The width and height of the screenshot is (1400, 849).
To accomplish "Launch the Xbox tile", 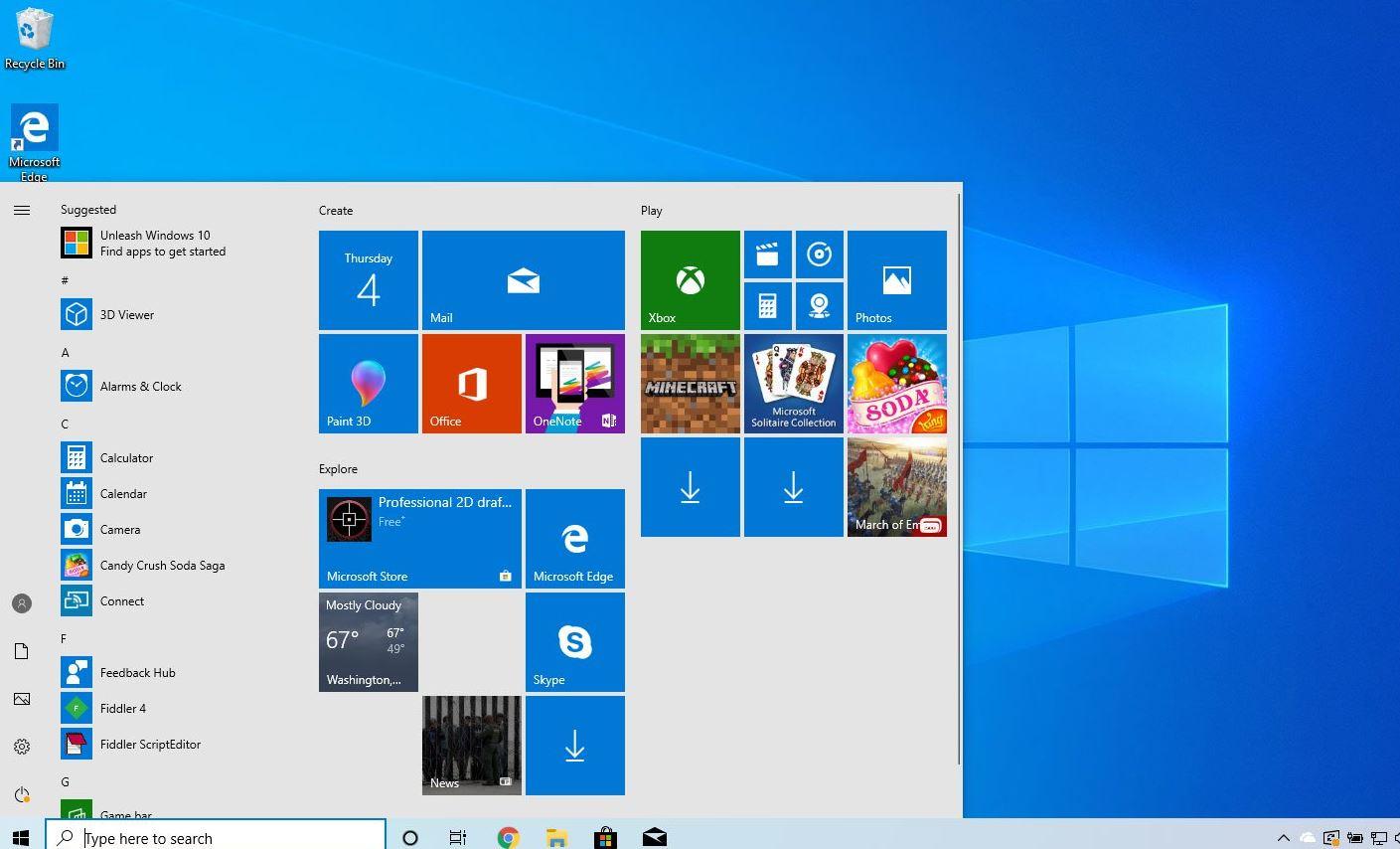I will [x=690, y=279].
